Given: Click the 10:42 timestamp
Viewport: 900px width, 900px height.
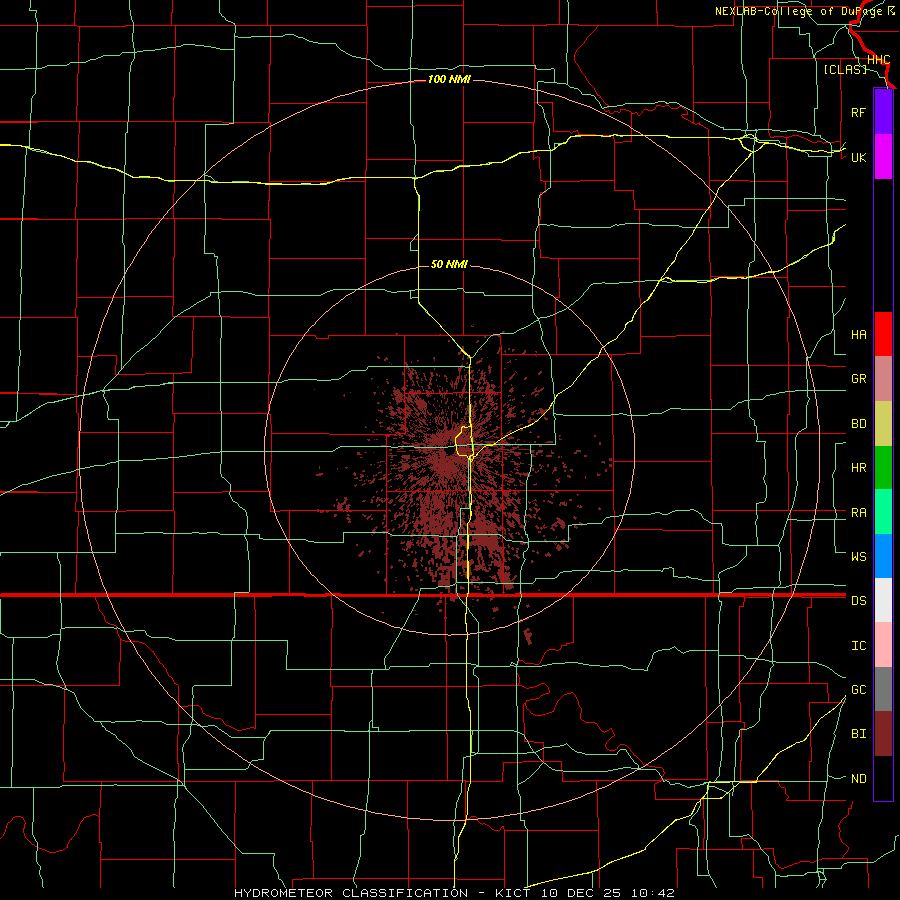Looking at the screenshot, I should [652, 893].
